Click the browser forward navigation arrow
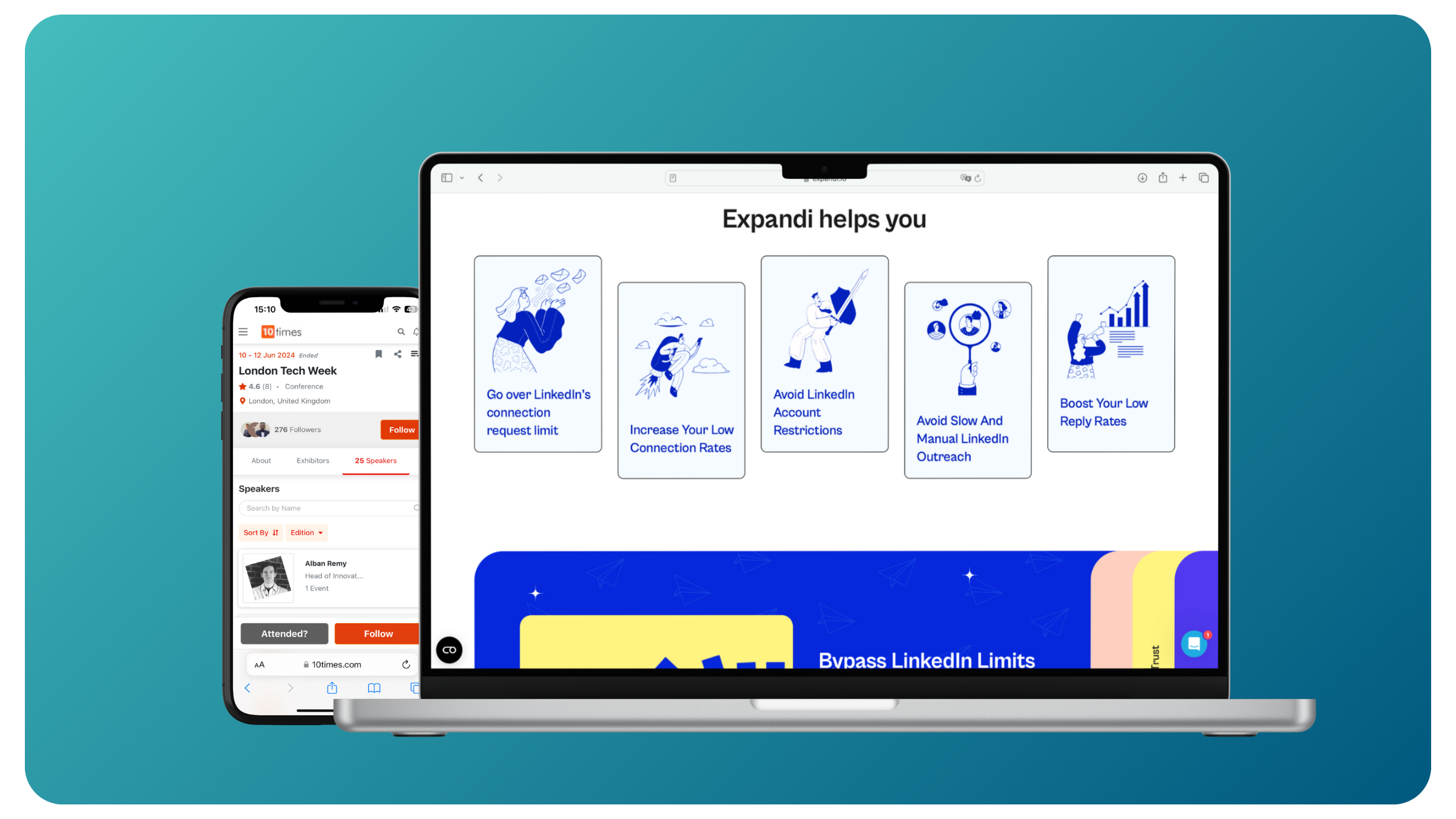The height and width of the screenshot is (819, 1456). [x=499, y=177]
